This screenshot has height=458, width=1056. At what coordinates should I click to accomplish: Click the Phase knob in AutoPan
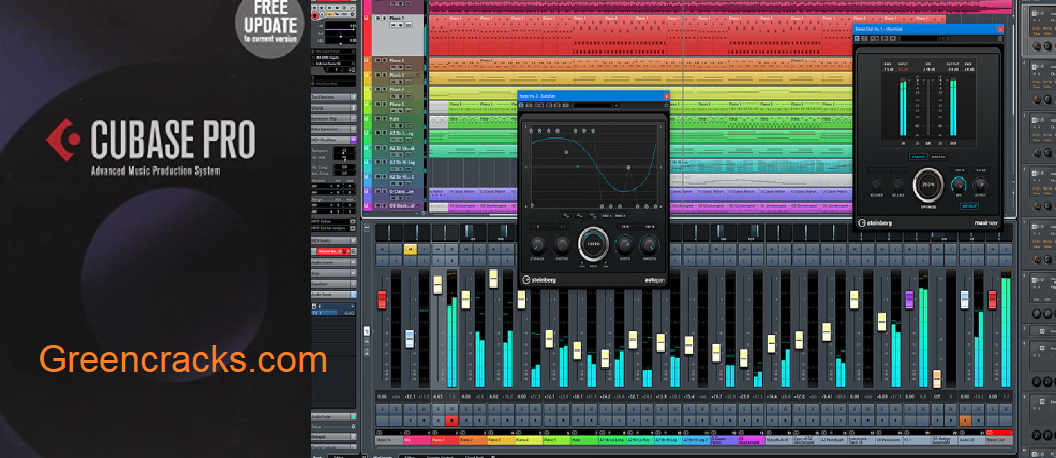(x=539, y=246)
